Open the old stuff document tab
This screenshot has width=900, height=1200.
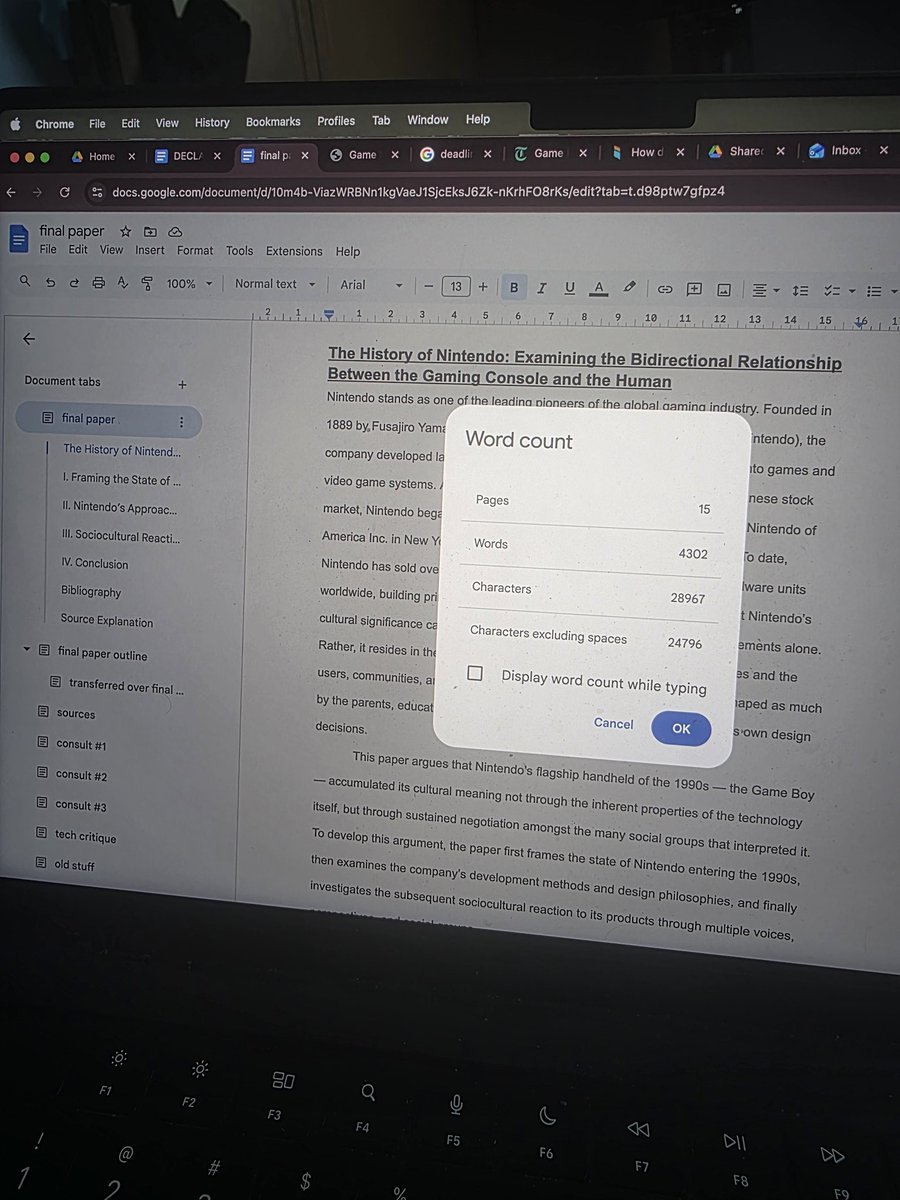[74, 865]
